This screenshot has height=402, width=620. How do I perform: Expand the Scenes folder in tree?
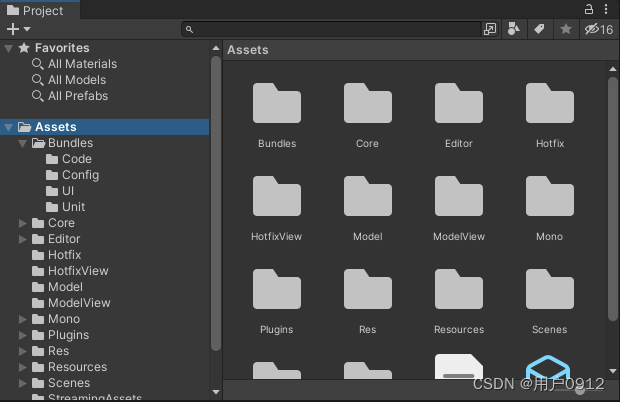tap(23, 383)
